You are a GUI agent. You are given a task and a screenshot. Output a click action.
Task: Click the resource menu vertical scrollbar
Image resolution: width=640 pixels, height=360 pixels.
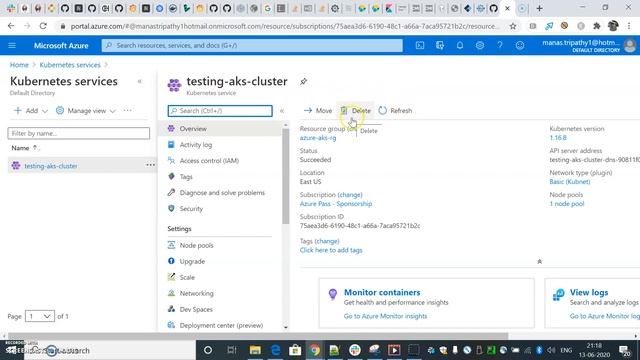pos(285,176)
